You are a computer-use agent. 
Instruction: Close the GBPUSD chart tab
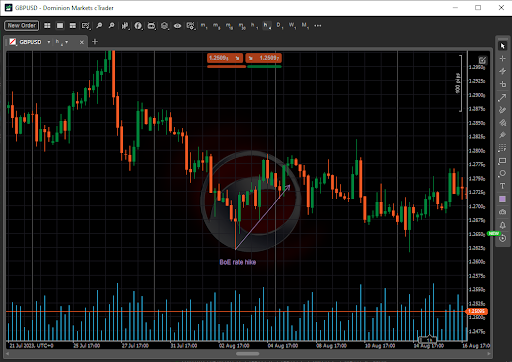82,42
